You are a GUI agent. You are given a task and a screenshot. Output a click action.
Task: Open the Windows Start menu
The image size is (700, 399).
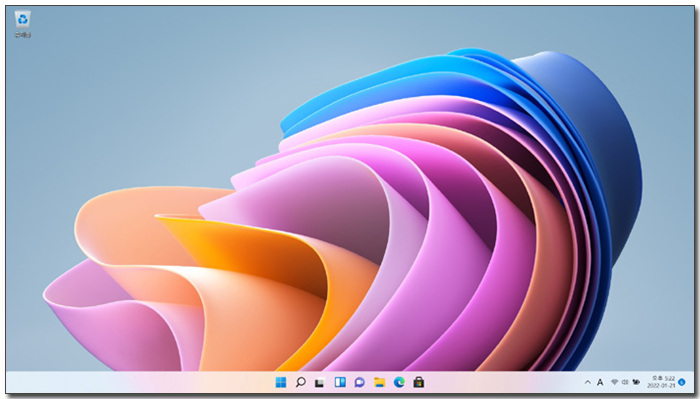coord(281,382)
